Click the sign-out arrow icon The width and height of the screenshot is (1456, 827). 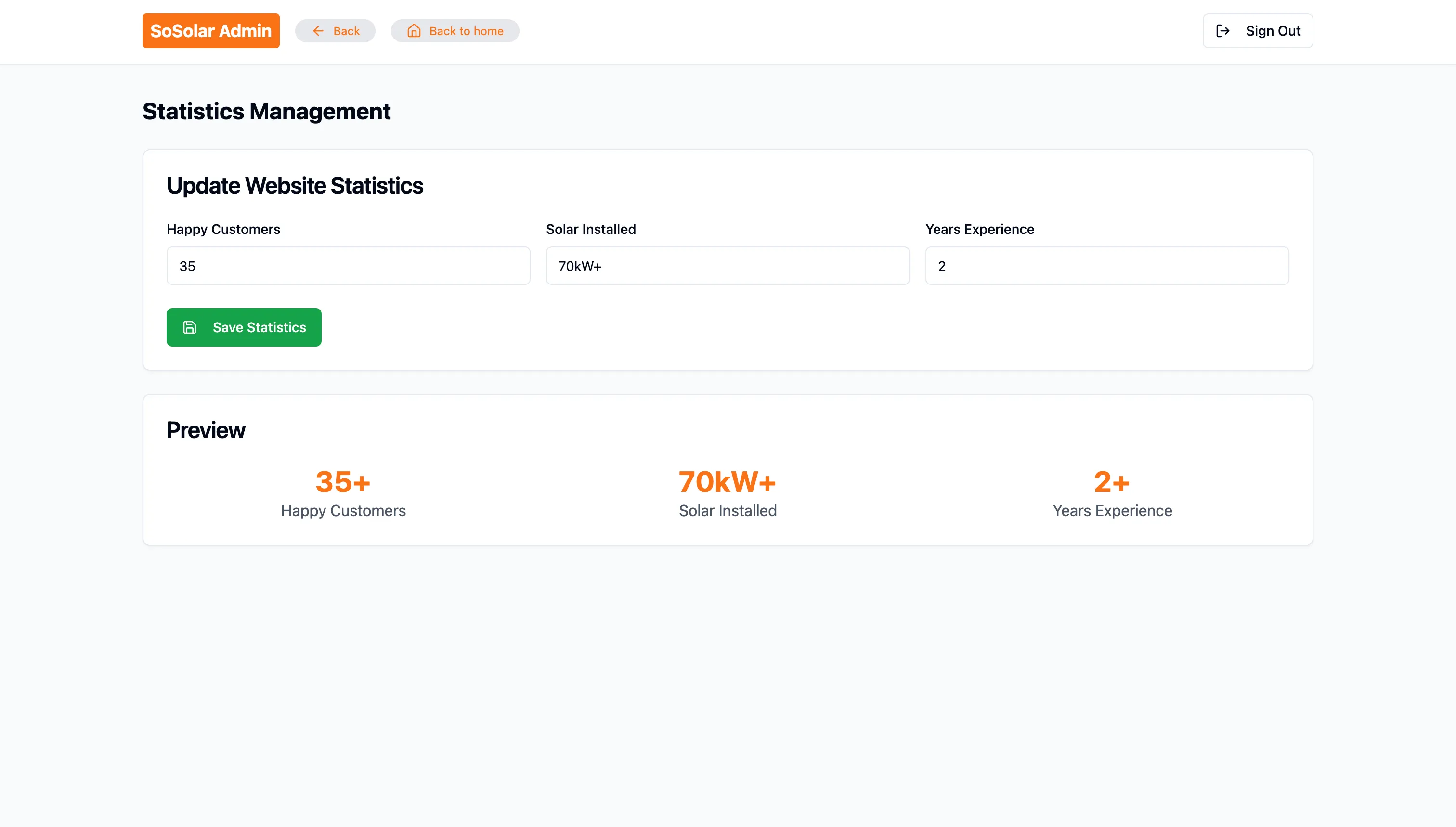pyautogui.click(x=1222, y=31)
